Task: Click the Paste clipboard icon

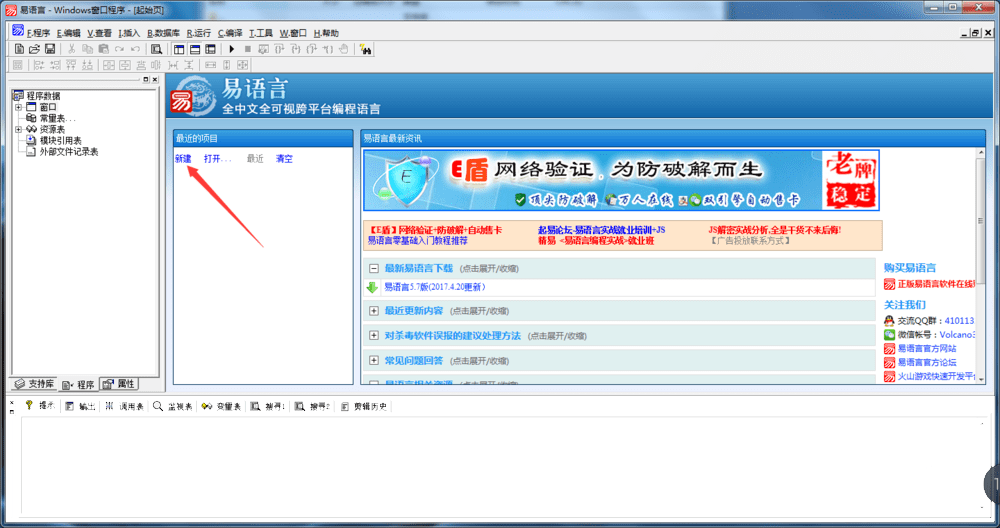Action: 103,49
